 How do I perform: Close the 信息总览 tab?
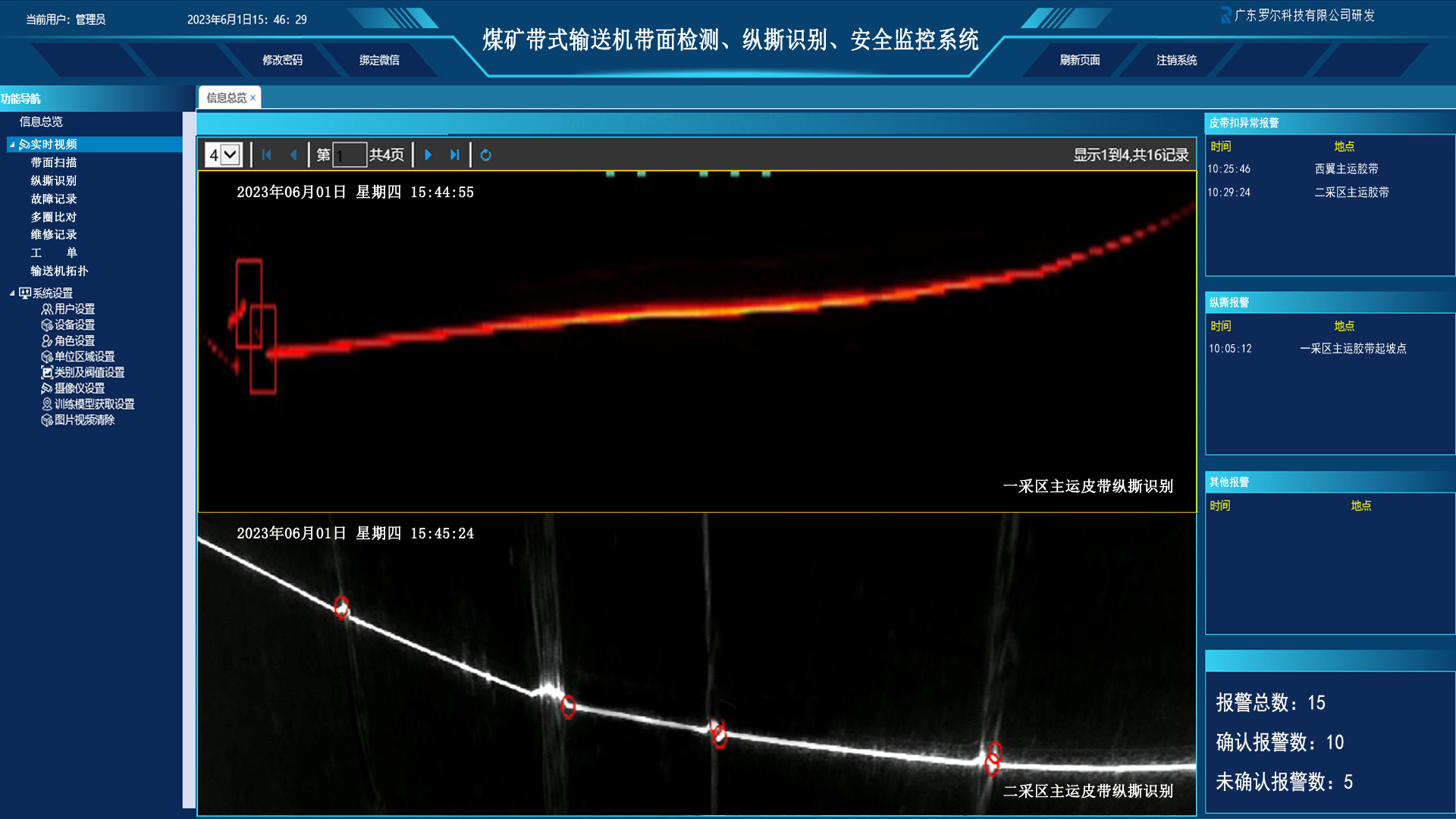(253, 98)
